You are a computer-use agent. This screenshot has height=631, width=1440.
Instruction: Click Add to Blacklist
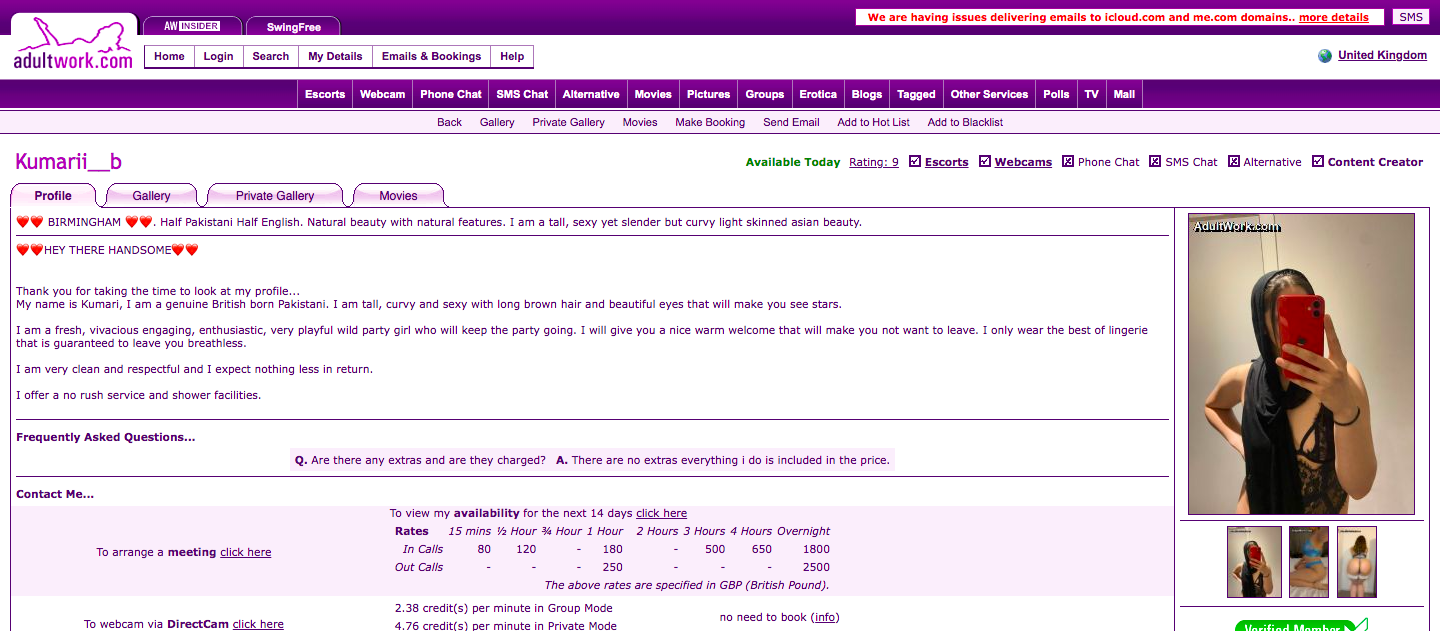pos(965,122)
